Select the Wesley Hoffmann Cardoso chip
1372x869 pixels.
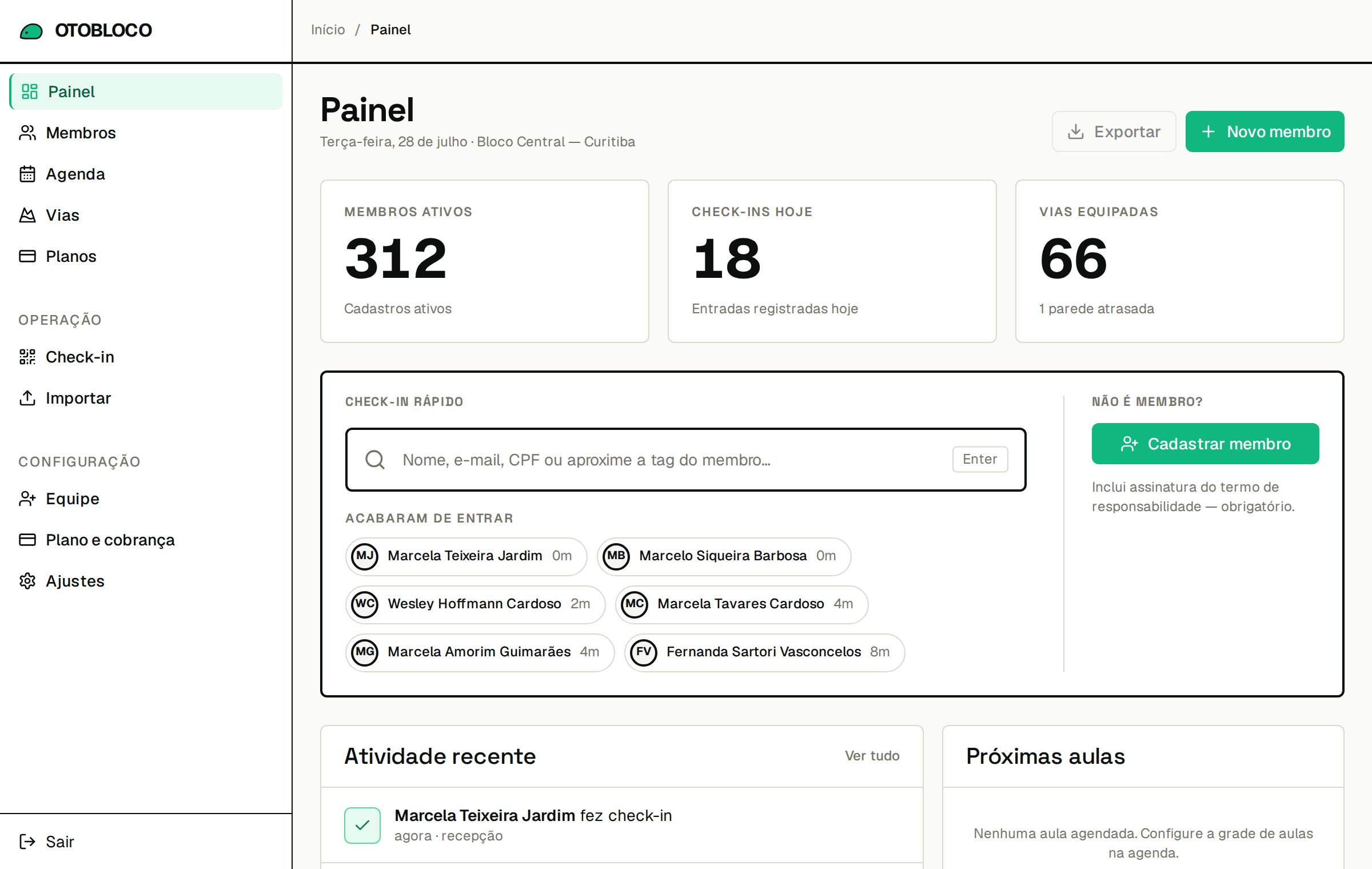coord(475,604)
